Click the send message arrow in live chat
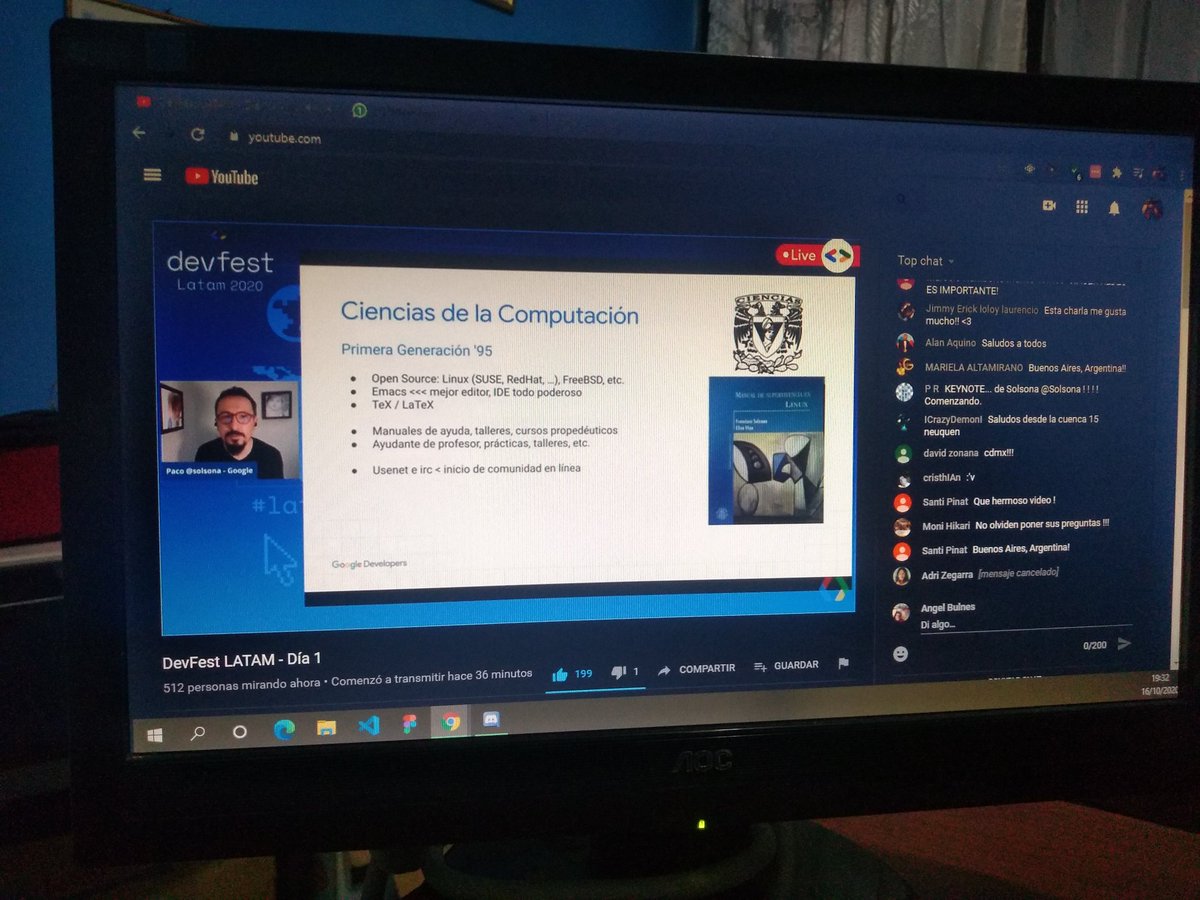 1126,645
